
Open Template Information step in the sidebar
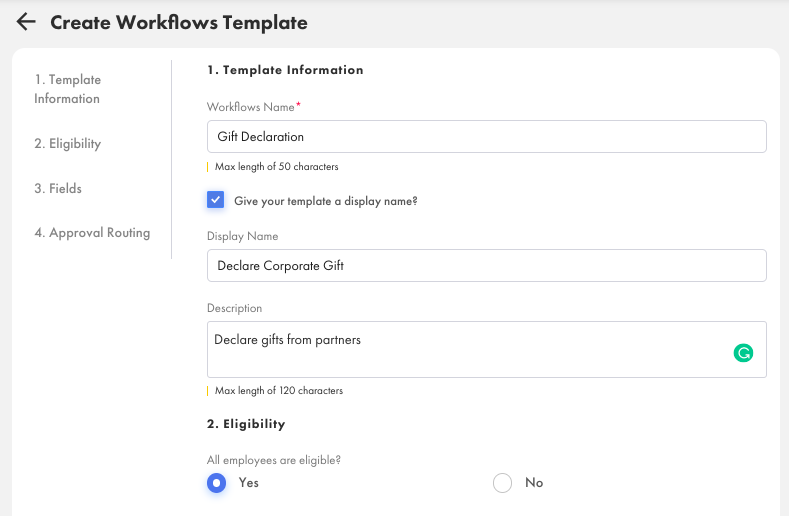click(x=67, y=89)
